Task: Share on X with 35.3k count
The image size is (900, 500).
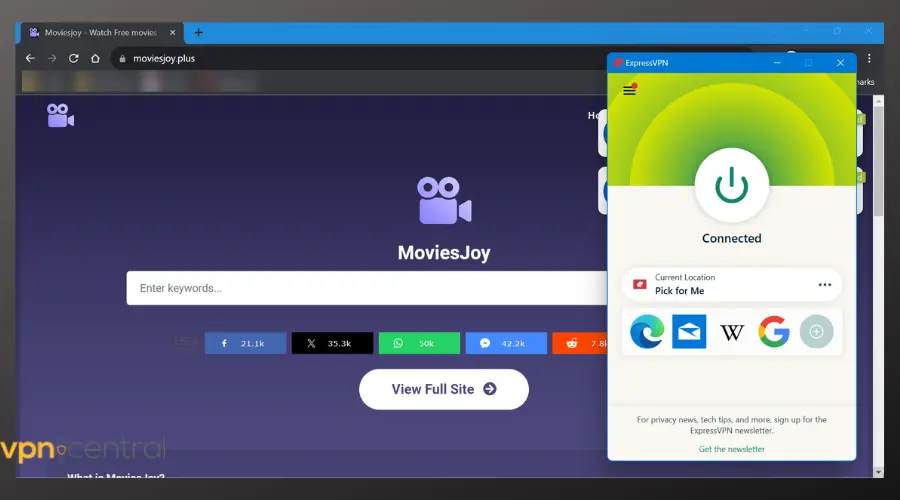Action: 332,343
